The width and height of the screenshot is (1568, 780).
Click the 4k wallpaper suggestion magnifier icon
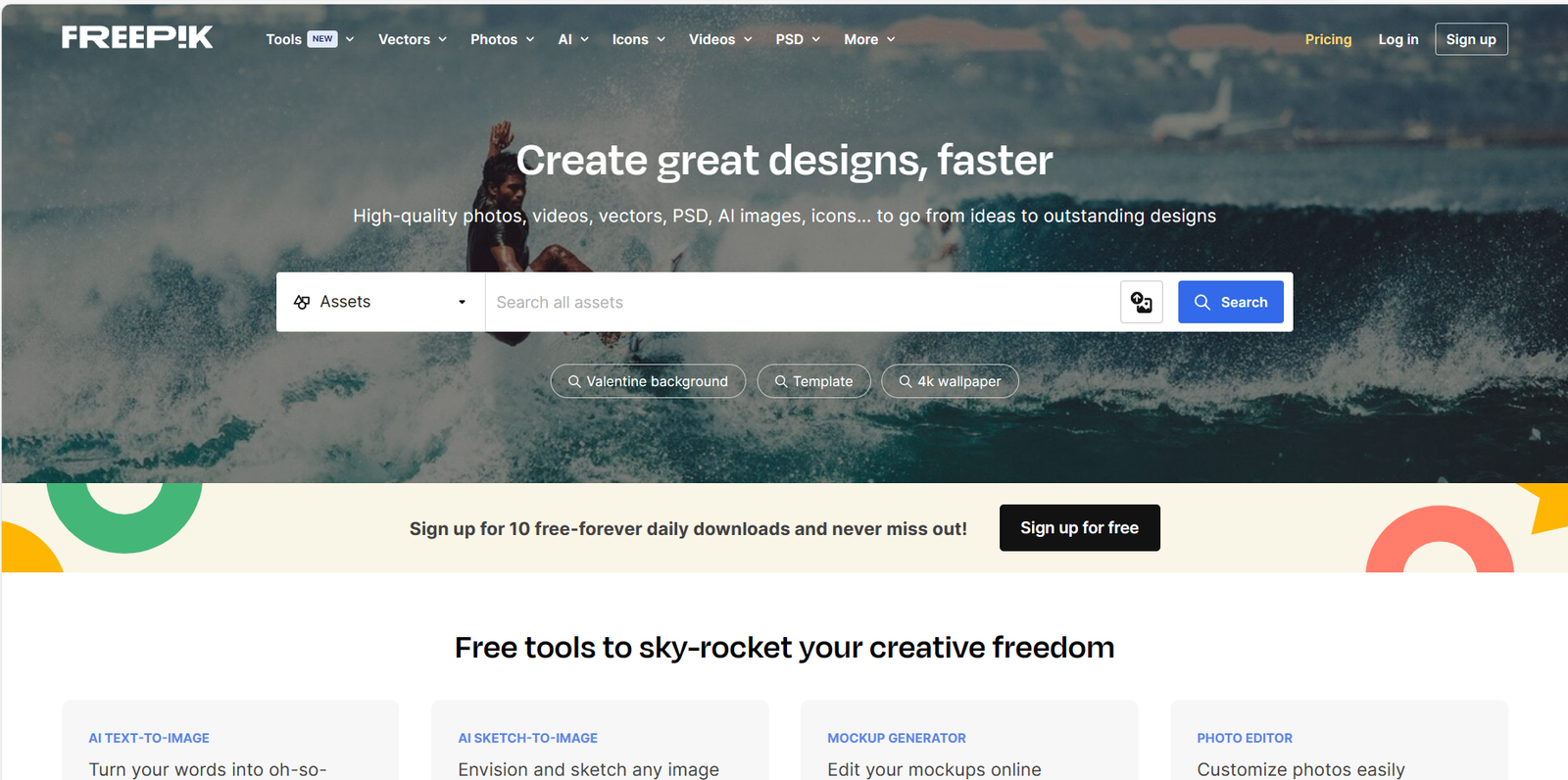click(906, 381)
